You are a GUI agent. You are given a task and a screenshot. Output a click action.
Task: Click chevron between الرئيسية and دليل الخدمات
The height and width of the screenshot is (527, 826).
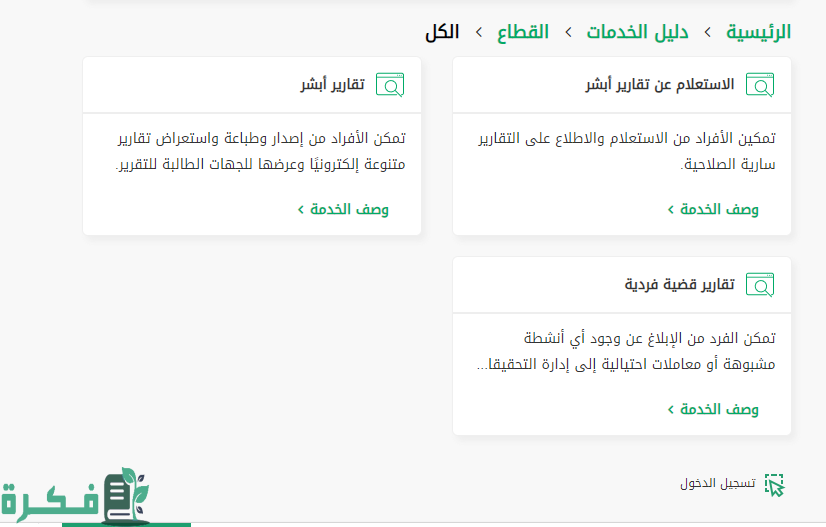[x=707, y=33]
